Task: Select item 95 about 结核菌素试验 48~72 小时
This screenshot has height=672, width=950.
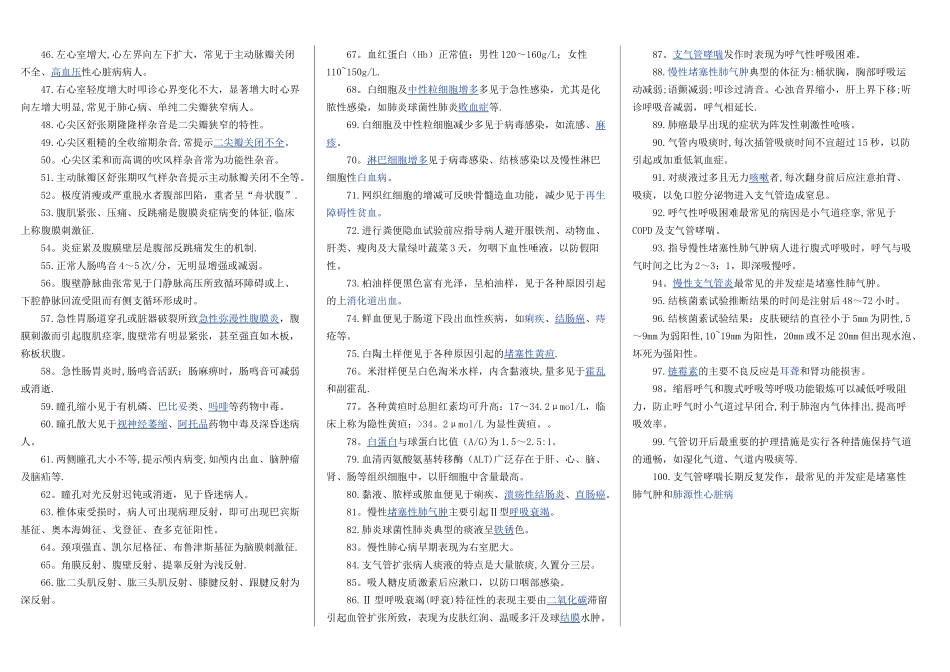Action: click(777, 301)
